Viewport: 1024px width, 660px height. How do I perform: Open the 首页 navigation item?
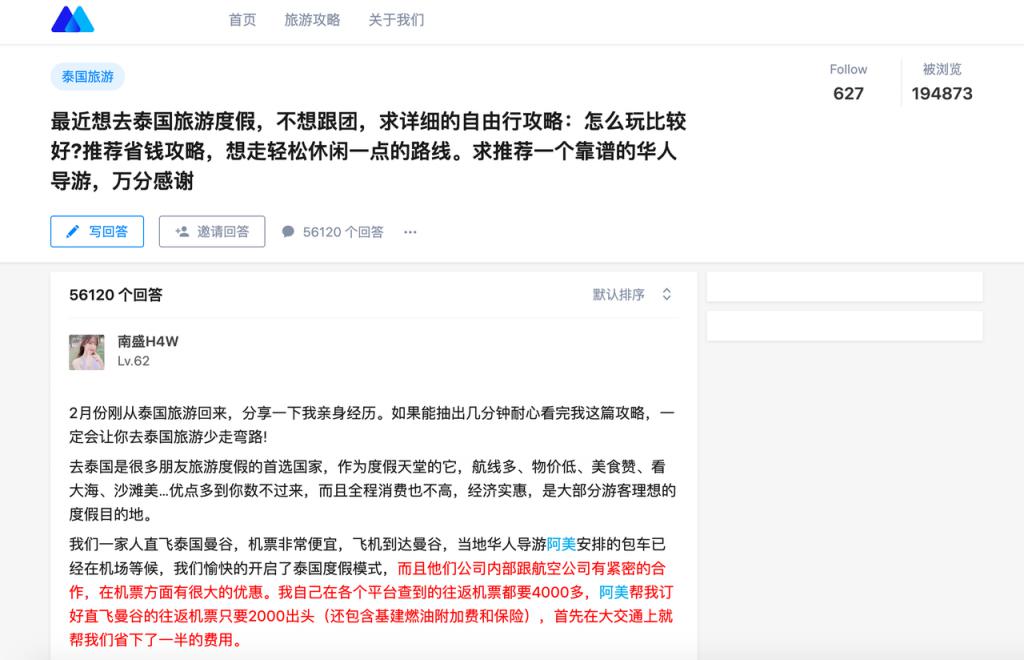242,20
